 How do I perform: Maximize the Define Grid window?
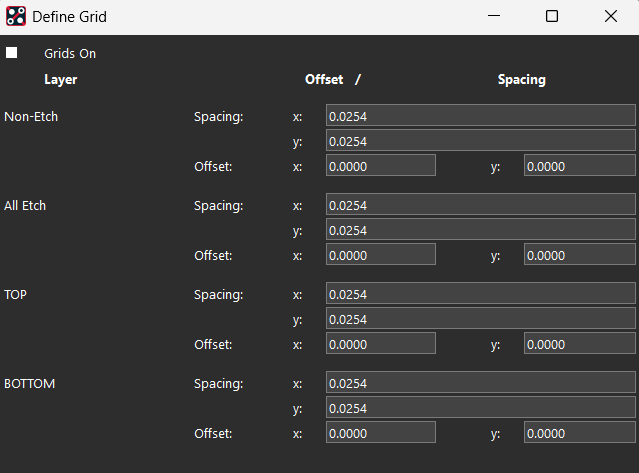point(552,16)
